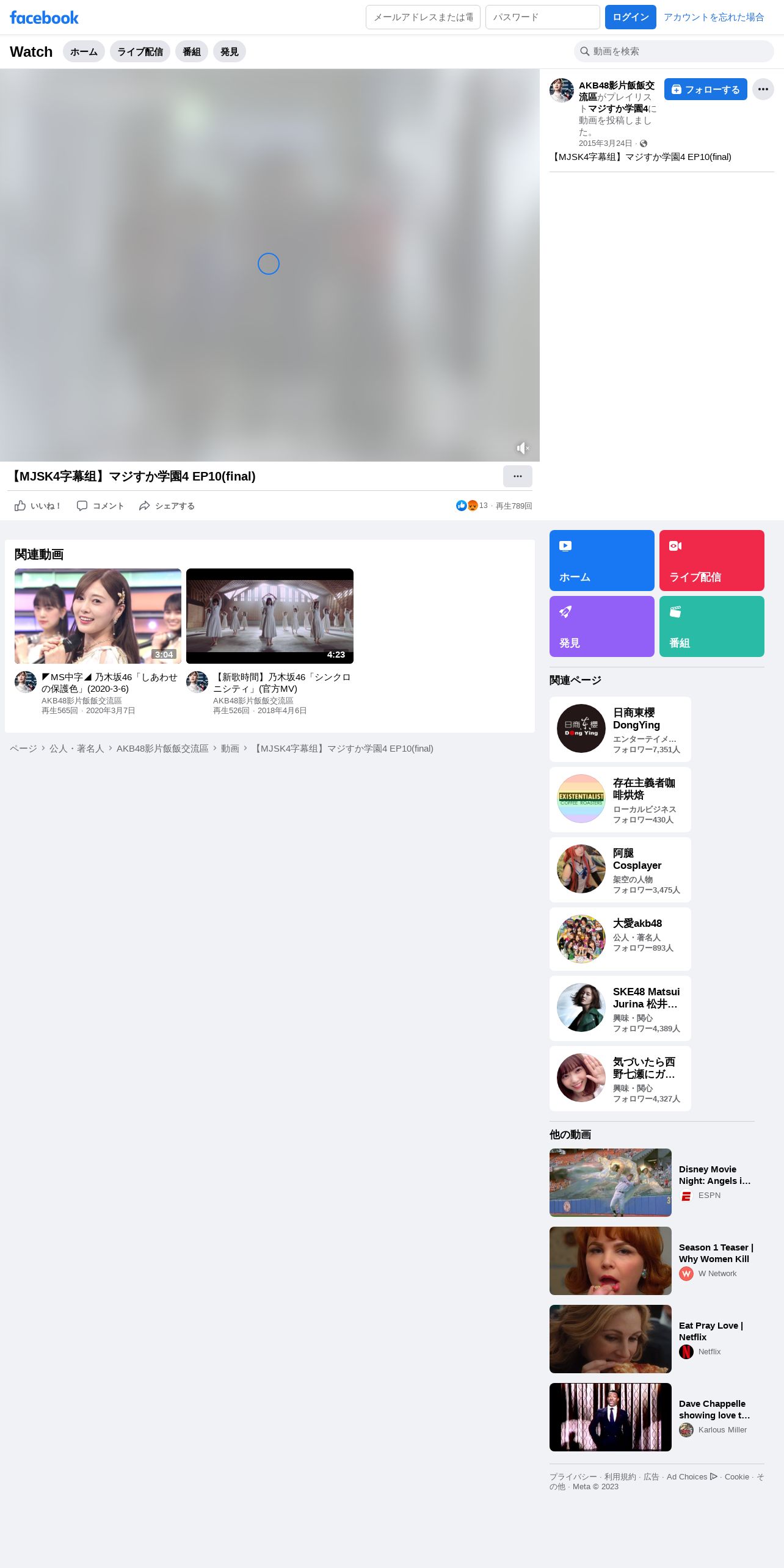Viewport: 784px width, 1568px height.
Task: Click the いいね！ thumbs-up icon
Action: (20, 506)
